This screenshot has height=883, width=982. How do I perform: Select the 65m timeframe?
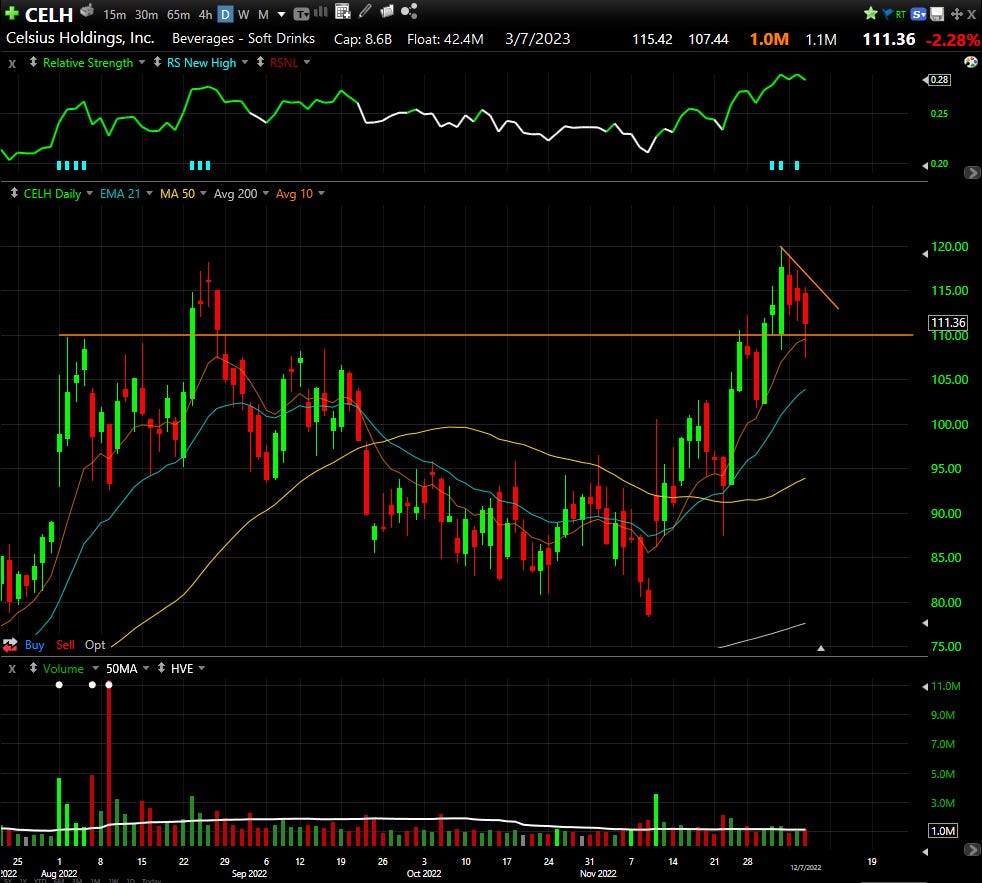pyautogui.click(x=178, y=14)
